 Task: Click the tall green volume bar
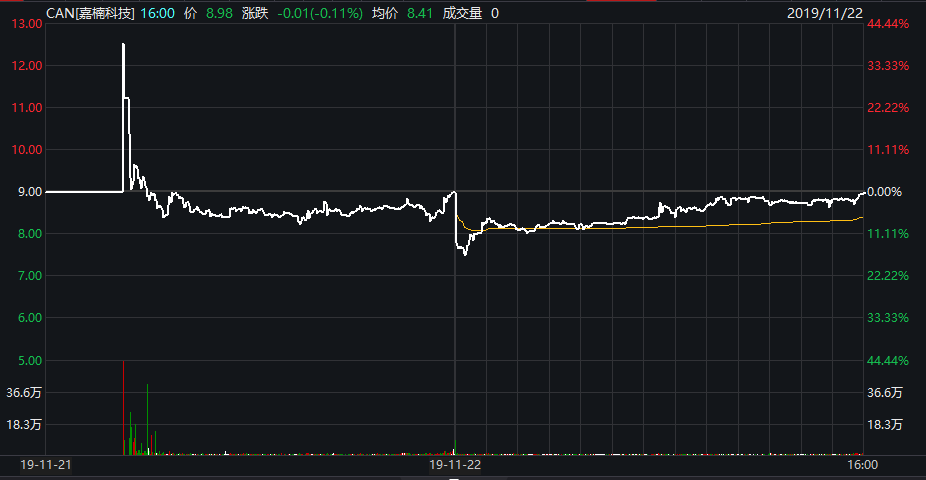148,419
